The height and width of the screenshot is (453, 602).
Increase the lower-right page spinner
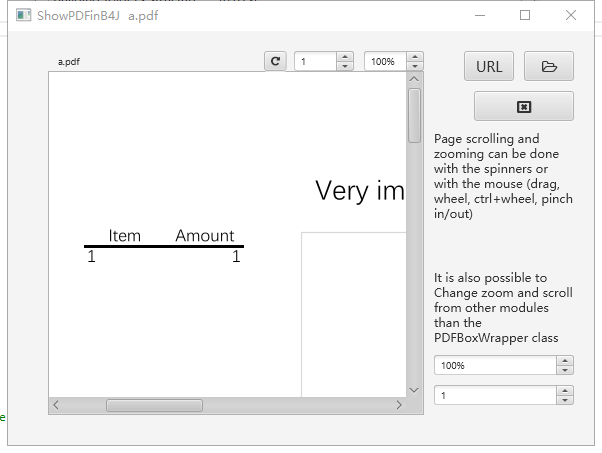[x=565, y=390]
